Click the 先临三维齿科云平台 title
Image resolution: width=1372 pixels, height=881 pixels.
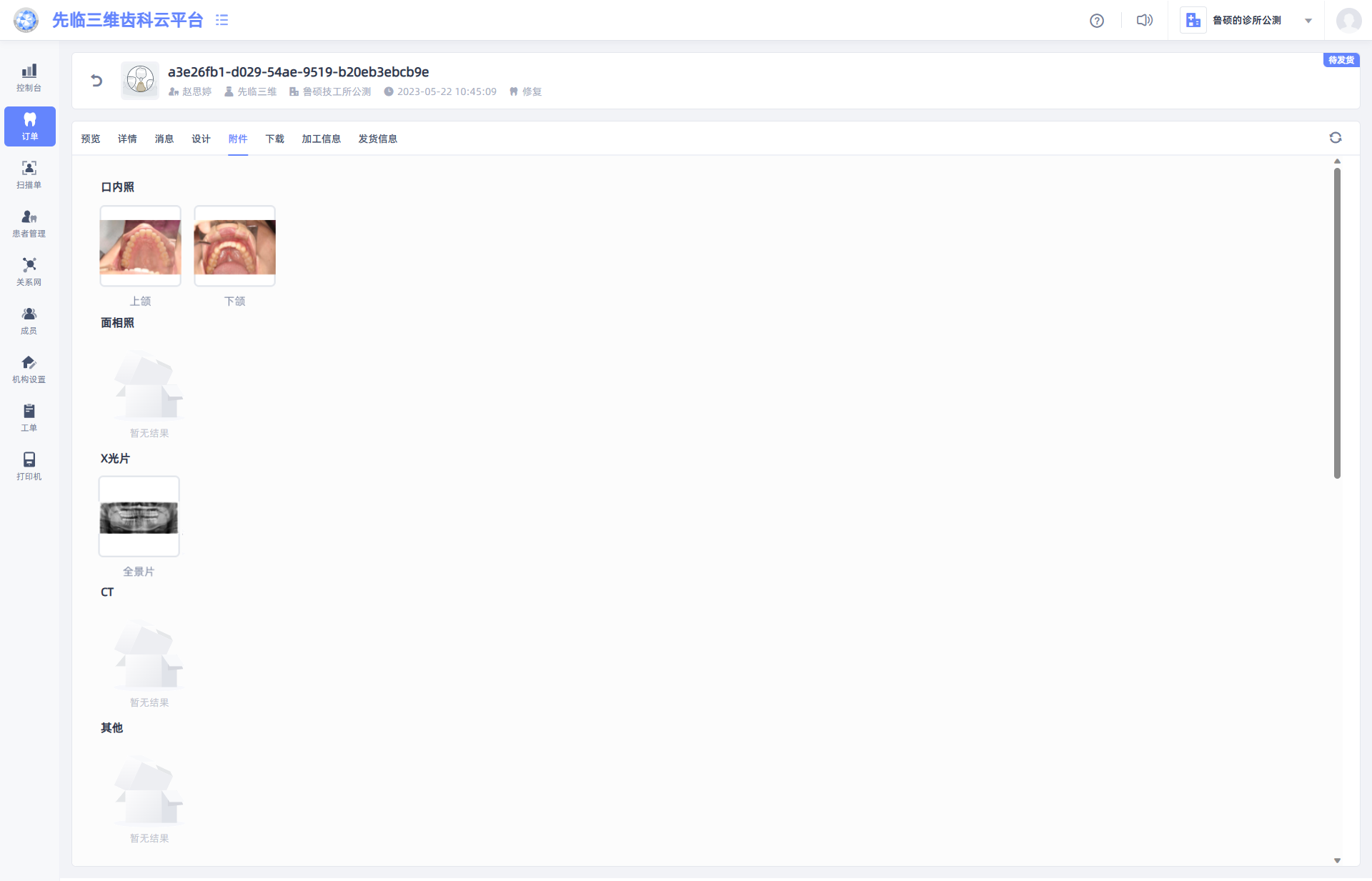click(127, 20)
